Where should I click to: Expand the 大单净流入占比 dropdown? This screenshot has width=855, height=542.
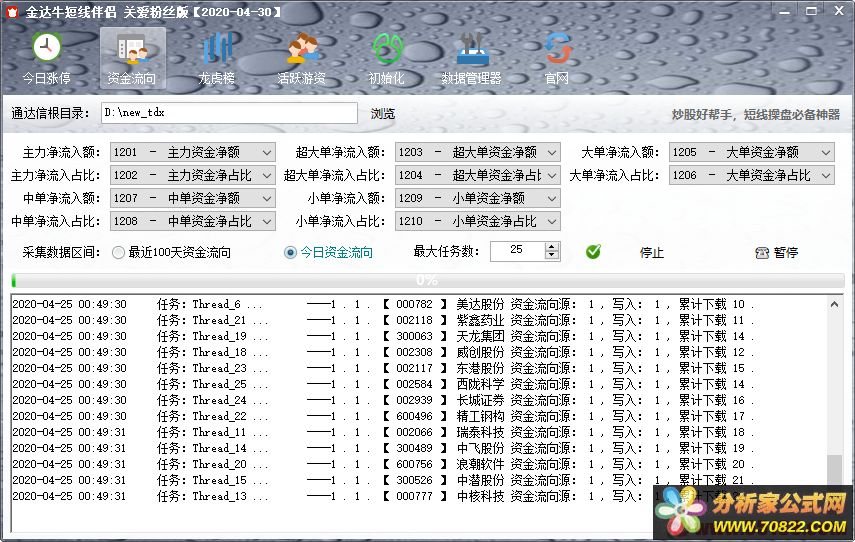(x=826, y=176)
